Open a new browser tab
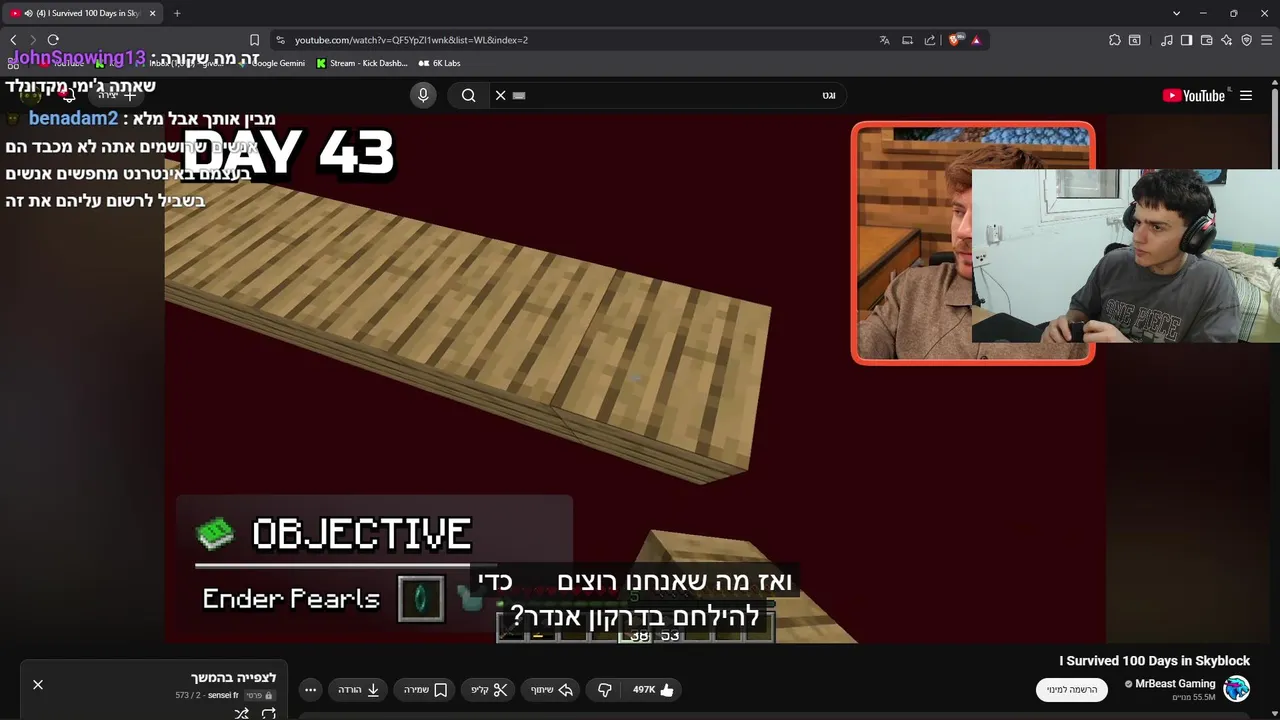This screenshot has height=720, width=1280. tap(177, 13)
